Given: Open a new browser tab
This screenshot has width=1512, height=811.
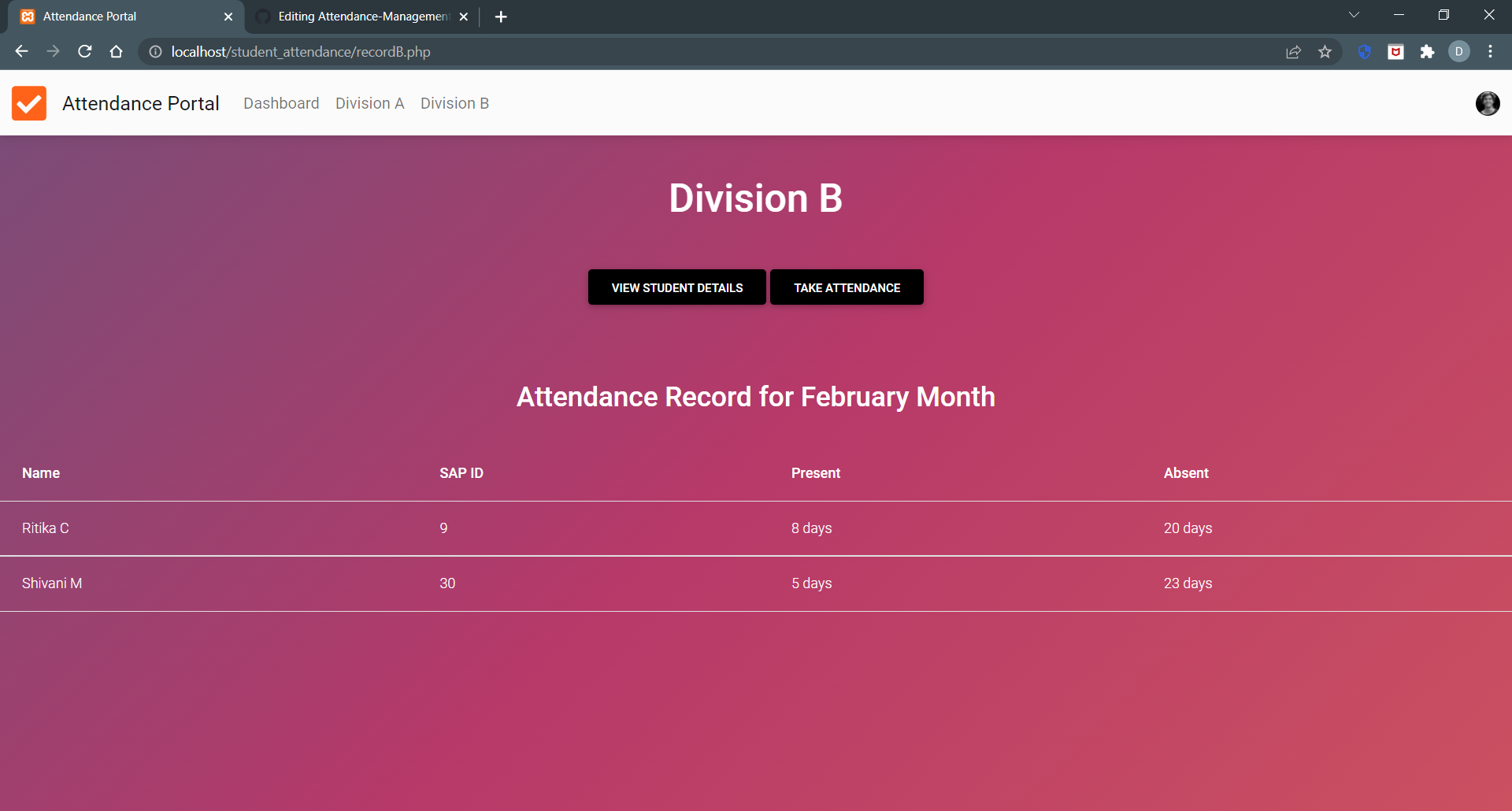Looking at the screenshot, I should click(501, 16).
